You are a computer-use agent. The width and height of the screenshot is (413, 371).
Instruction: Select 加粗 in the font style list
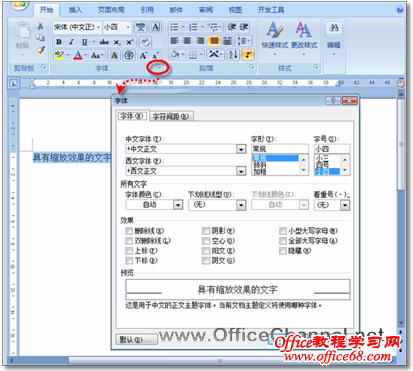[260, 172]
